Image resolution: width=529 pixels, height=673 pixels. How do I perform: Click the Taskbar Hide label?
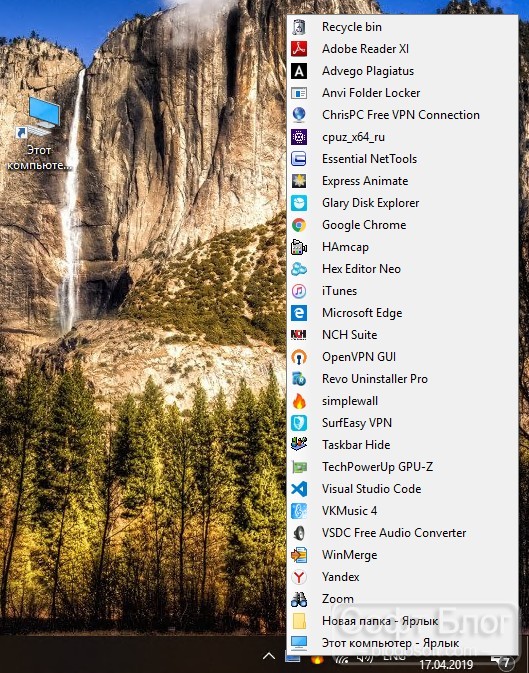pyautogui.click(x=356, y=445)
